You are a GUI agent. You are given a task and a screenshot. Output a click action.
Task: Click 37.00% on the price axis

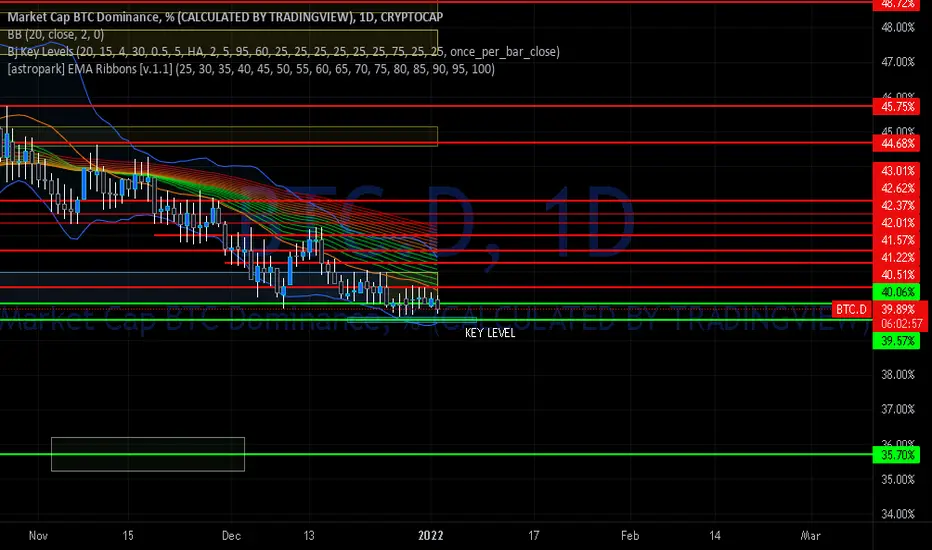coord(898,410)
